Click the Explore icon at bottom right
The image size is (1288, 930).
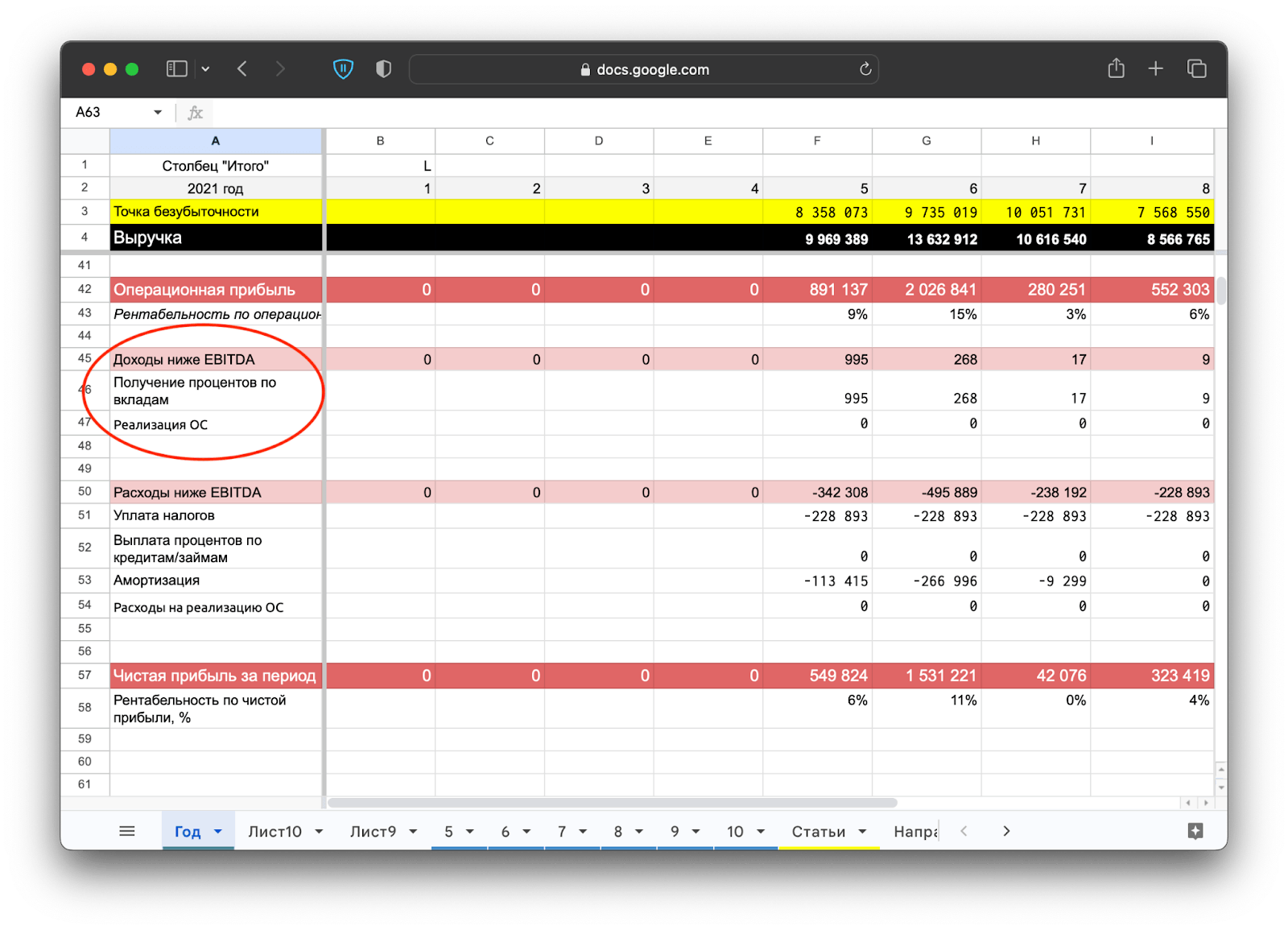coord(1195,831)
